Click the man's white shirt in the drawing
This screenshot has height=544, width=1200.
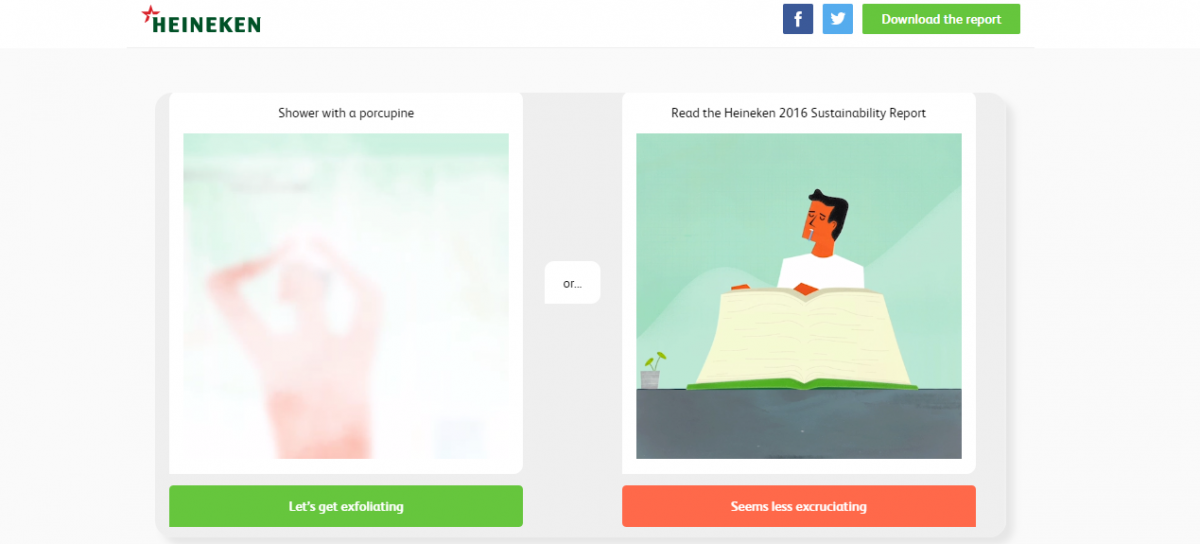[x=820, y=268]
